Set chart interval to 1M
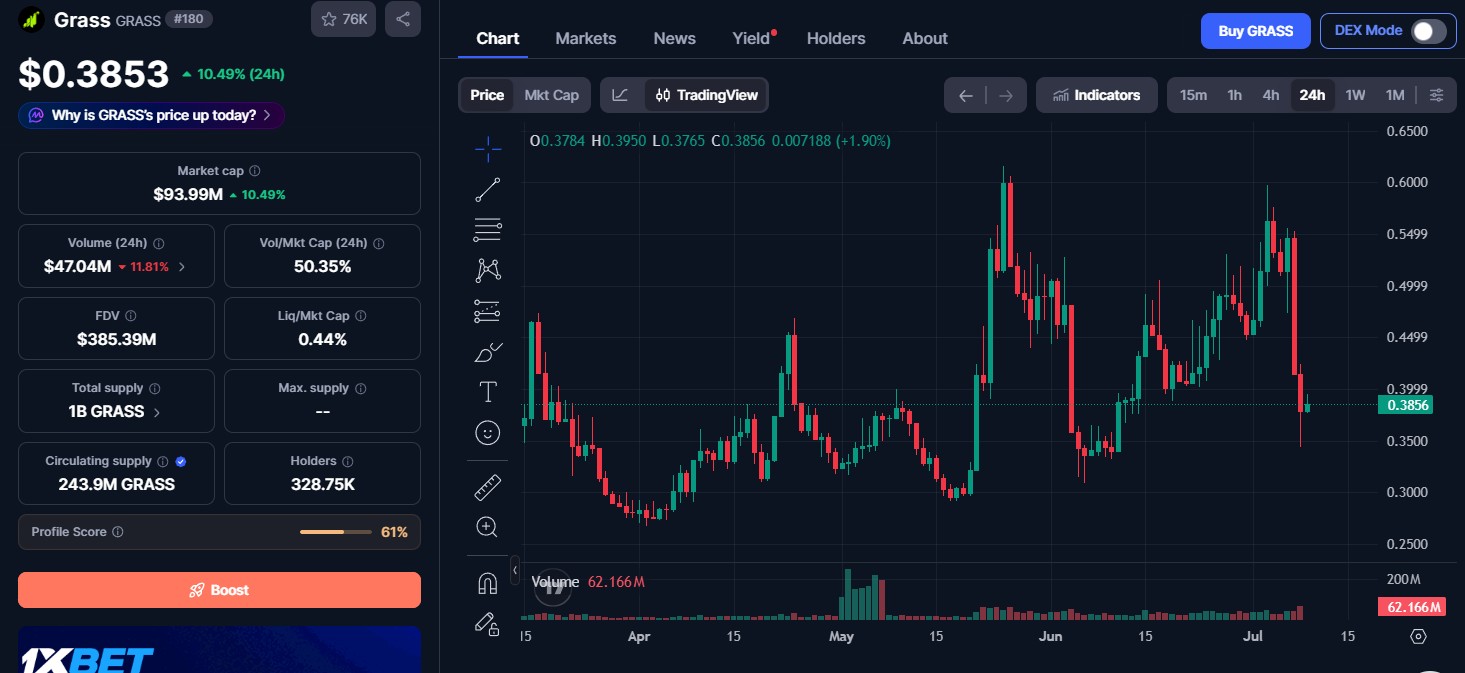 click(x=1395, y=95)
